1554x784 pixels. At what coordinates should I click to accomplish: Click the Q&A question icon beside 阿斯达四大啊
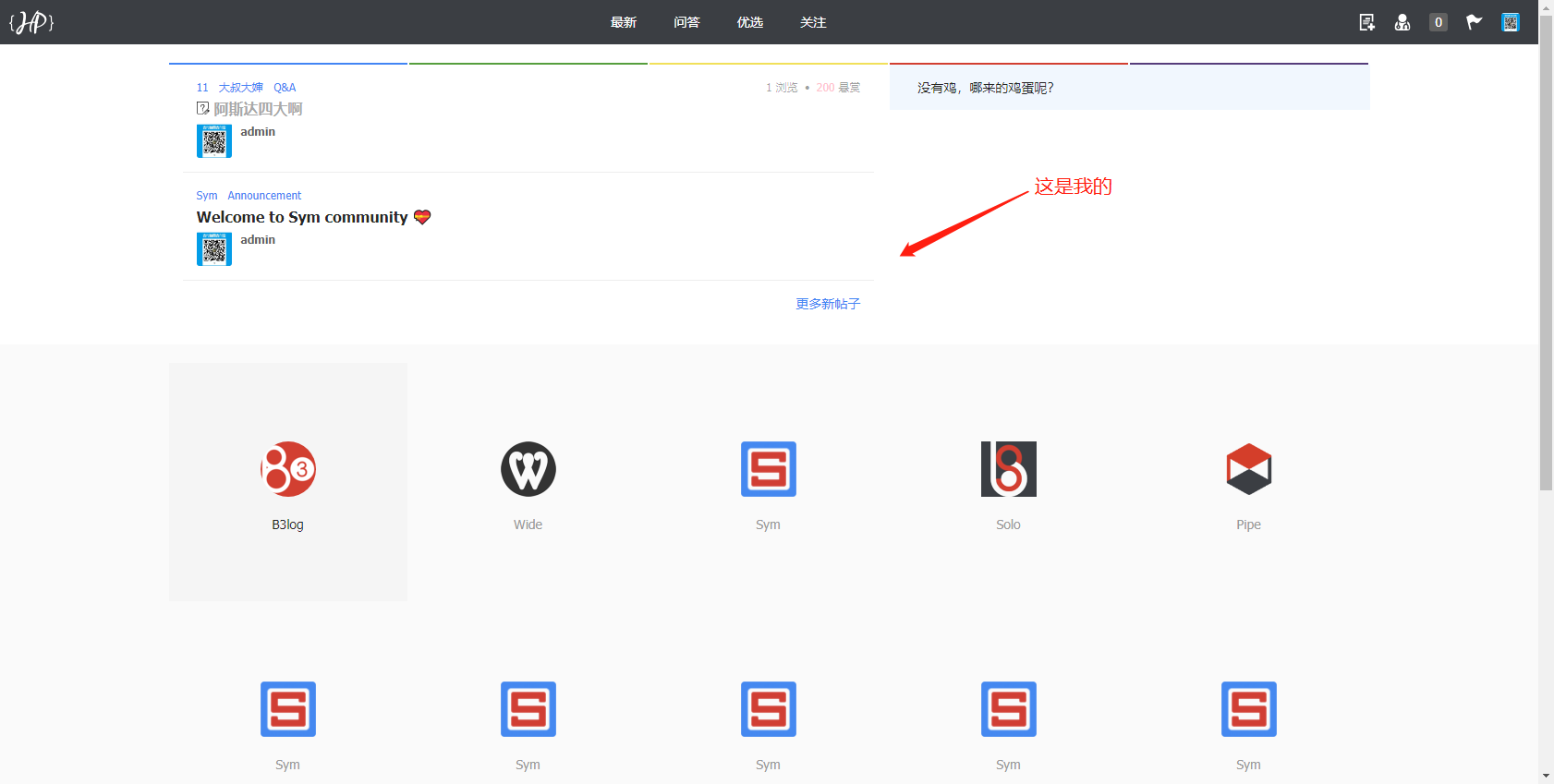click(x=203, y=109)
